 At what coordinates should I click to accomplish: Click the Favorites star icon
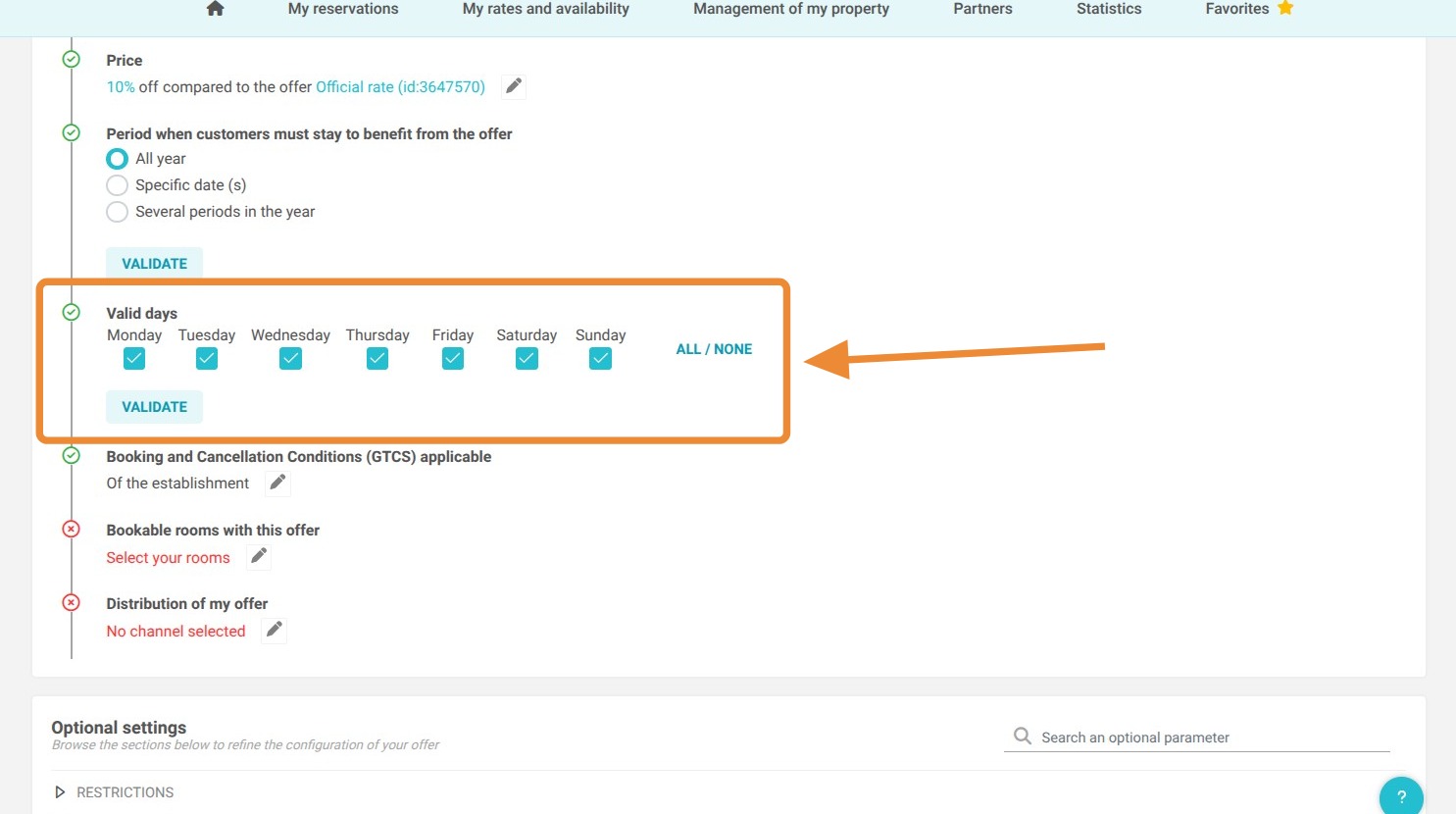click(1285, 8)
